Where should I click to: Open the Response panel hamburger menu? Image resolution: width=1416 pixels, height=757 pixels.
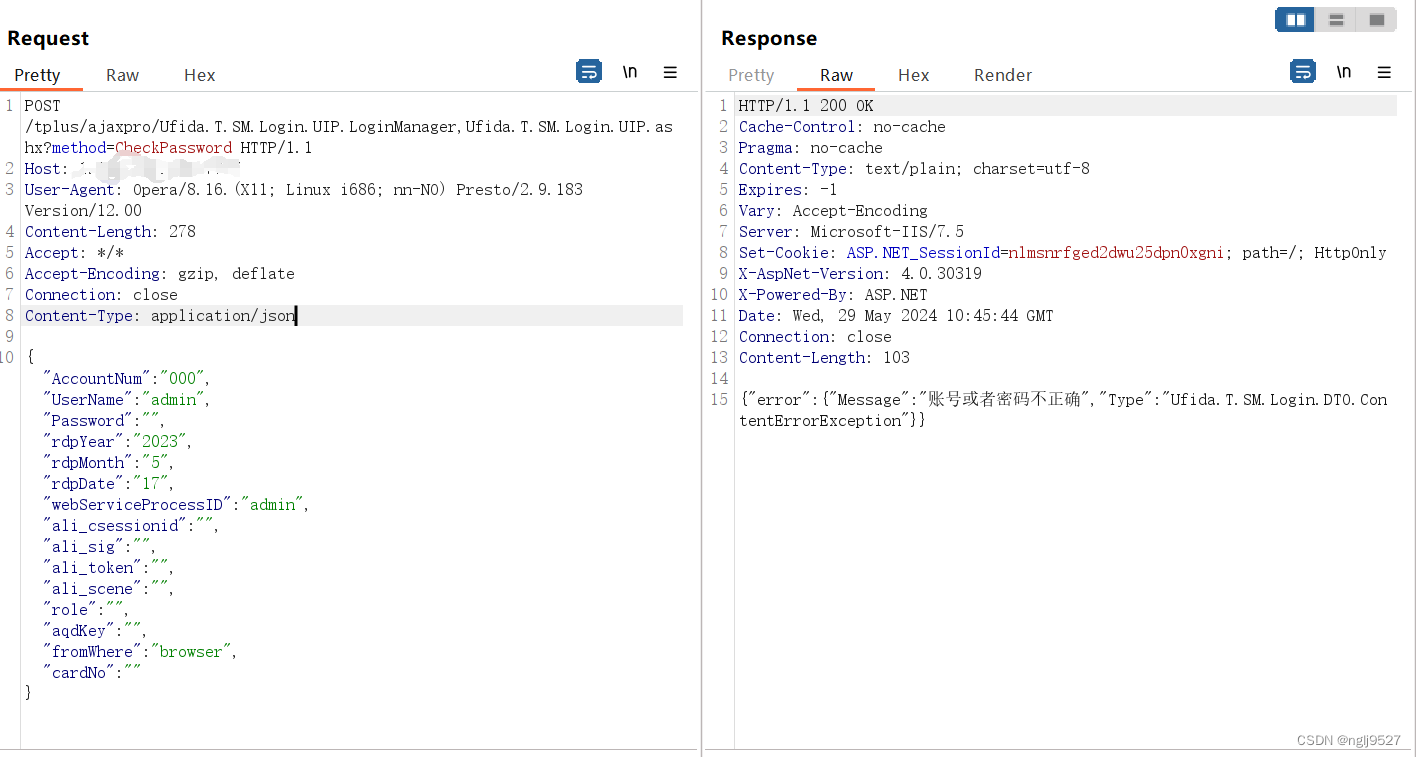1384,72
